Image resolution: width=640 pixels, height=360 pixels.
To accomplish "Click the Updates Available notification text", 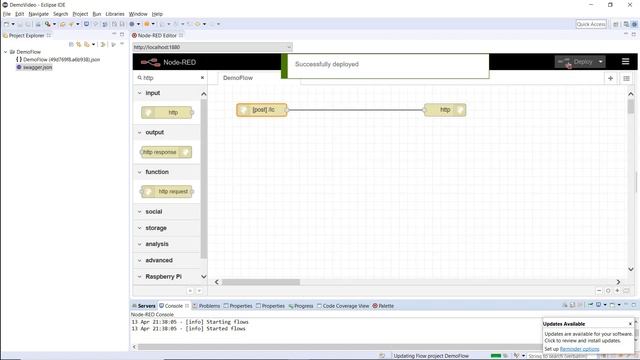I will 588,337.
